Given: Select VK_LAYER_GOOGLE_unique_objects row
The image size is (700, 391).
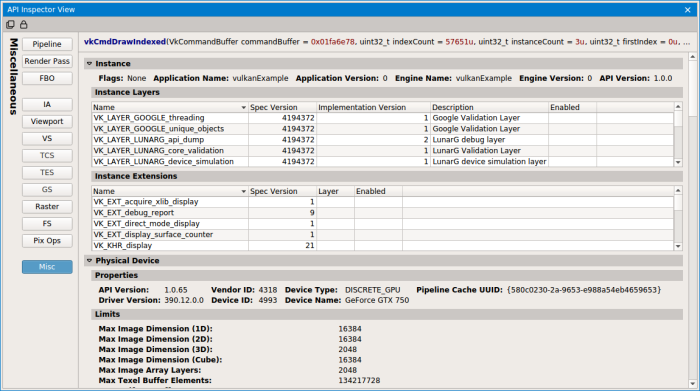Looking at the screenshot, I should pos(383,129).
